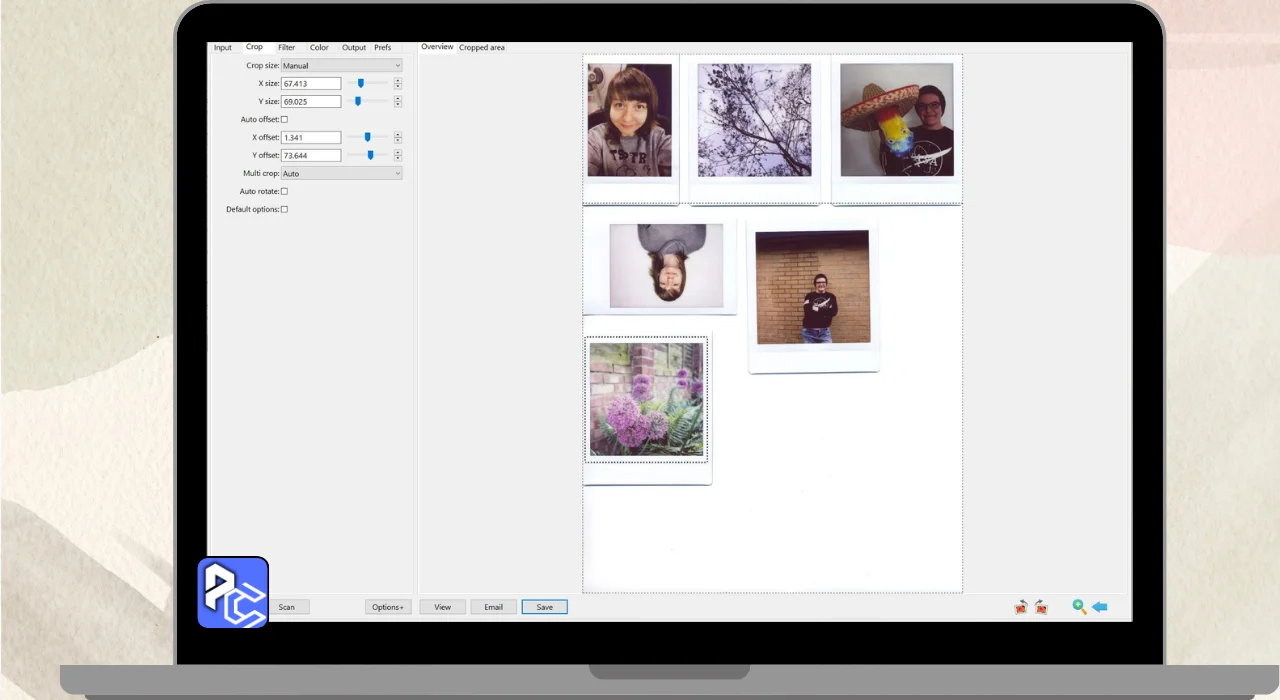Click the Y offset slider handle
The height and width of the screenshot is (700, 1280).
[x=371, y=155]
